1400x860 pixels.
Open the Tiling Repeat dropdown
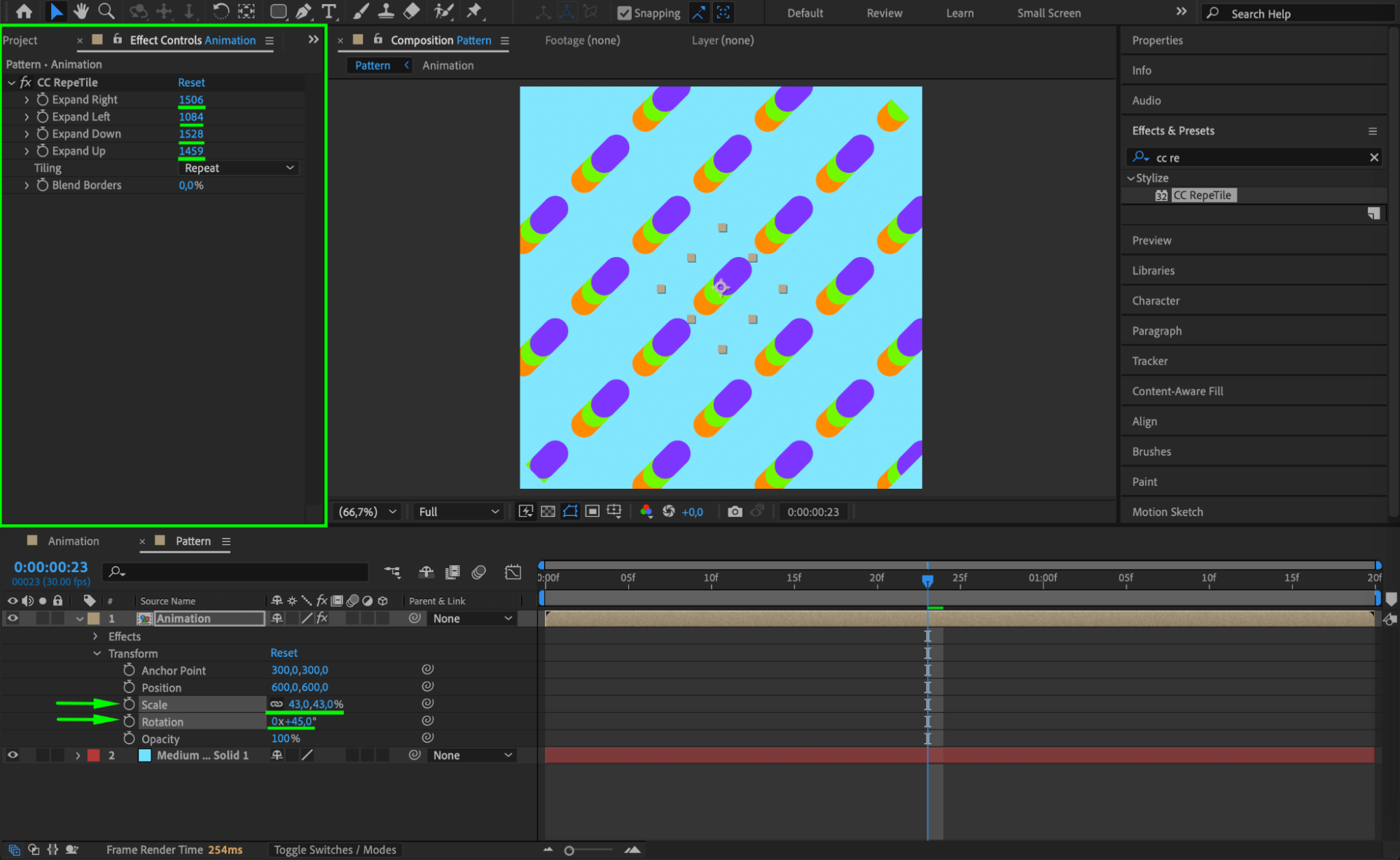pyautogui.click(x=239, y=168)
